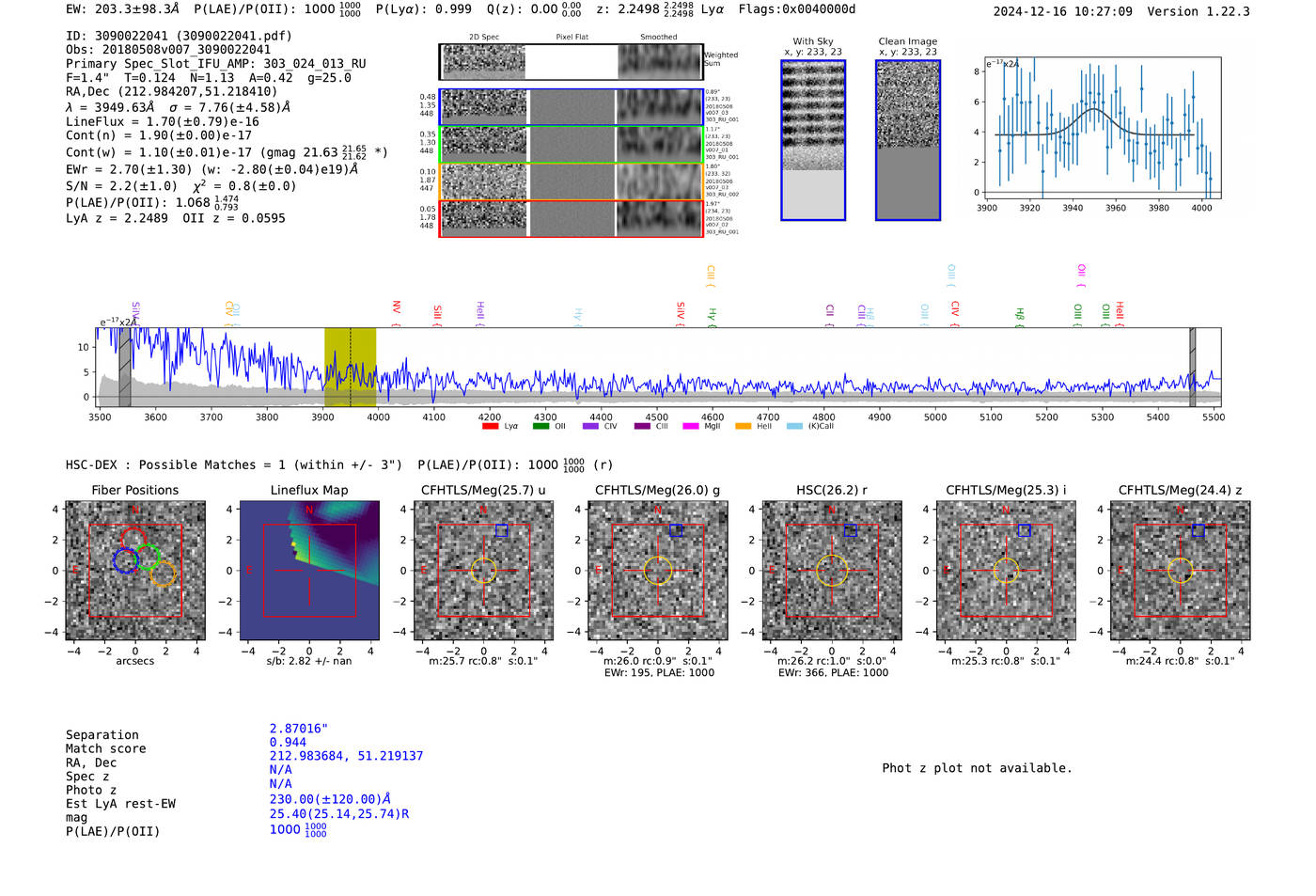Click the '2024-12-16 10:27:09' timestamp

point(1062,11)
